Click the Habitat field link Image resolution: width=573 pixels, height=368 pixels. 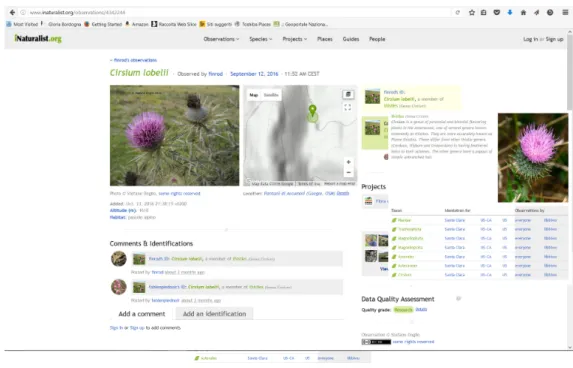(118, 217)
